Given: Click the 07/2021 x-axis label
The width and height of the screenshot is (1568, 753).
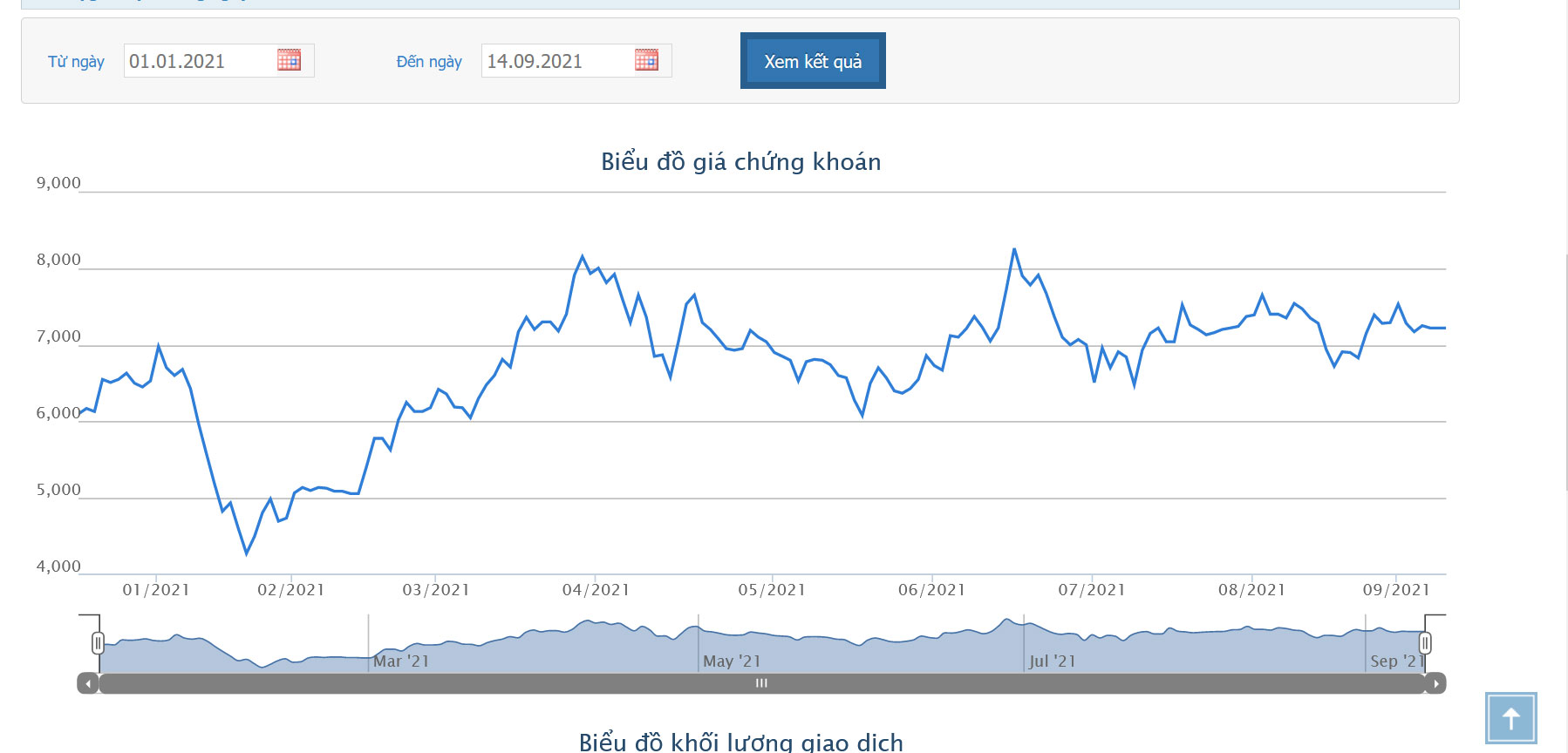Looking at the screenshot, I should [x=1092, y=590].
